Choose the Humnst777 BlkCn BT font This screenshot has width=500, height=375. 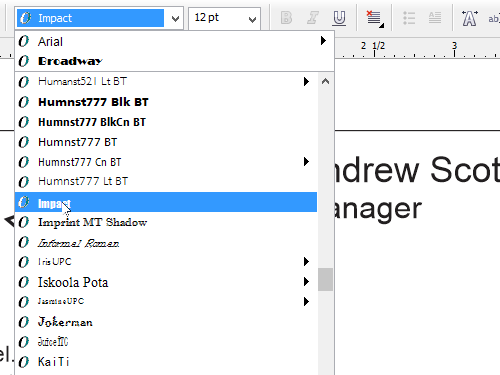pyautogui.click(x=166, y=122)
